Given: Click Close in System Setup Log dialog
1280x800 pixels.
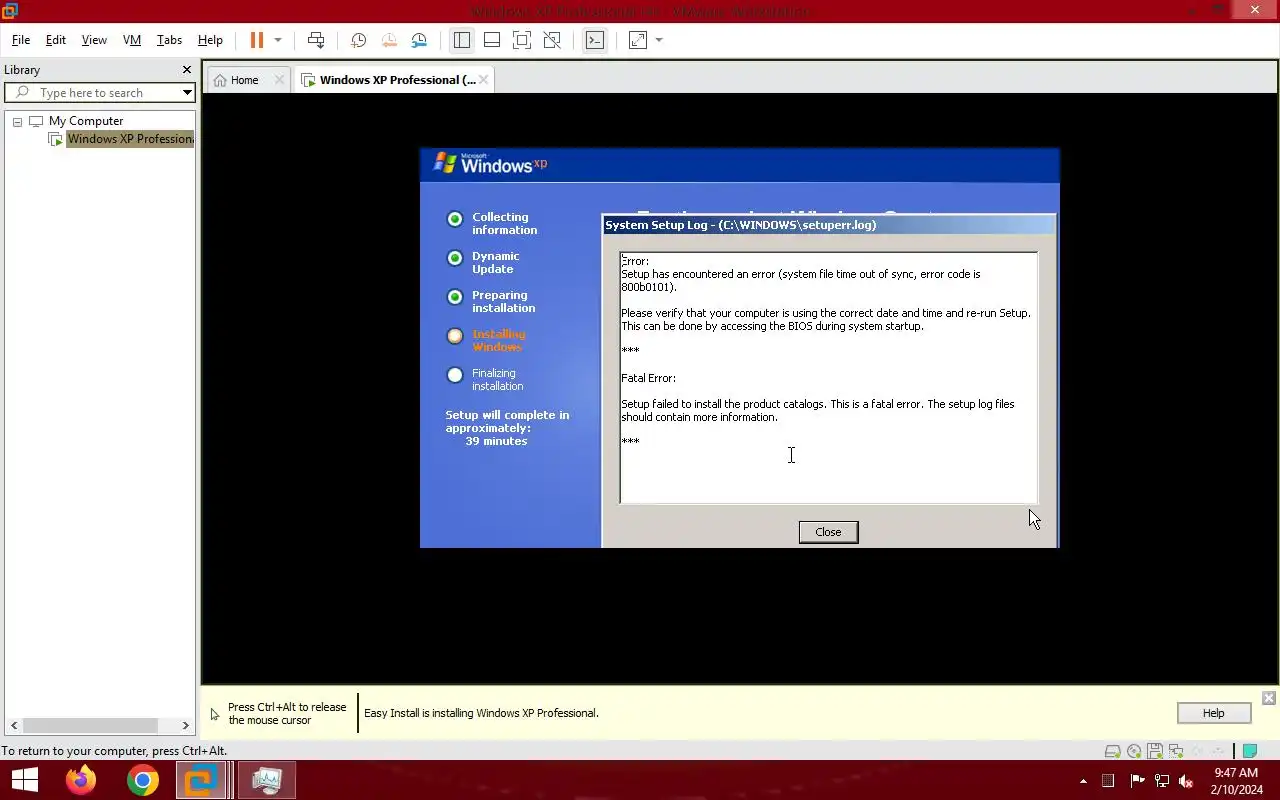Looking at the screenshot, I should tap(828, 532).
